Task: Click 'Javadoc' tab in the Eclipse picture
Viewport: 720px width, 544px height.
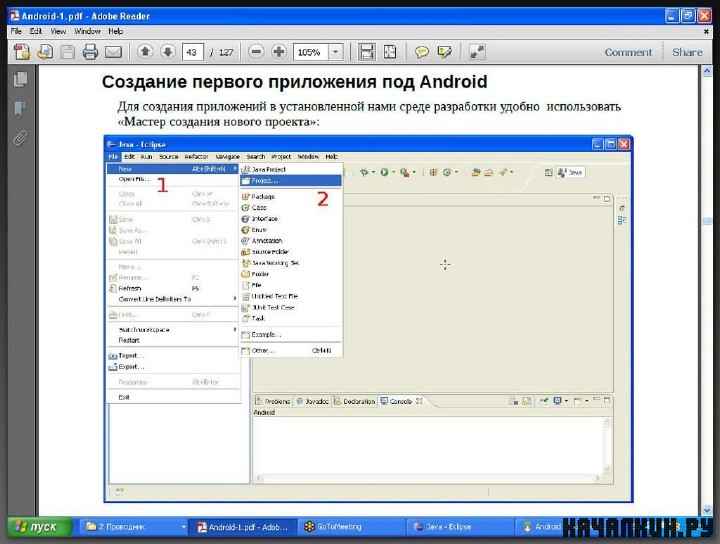Action: click(313, 401)
